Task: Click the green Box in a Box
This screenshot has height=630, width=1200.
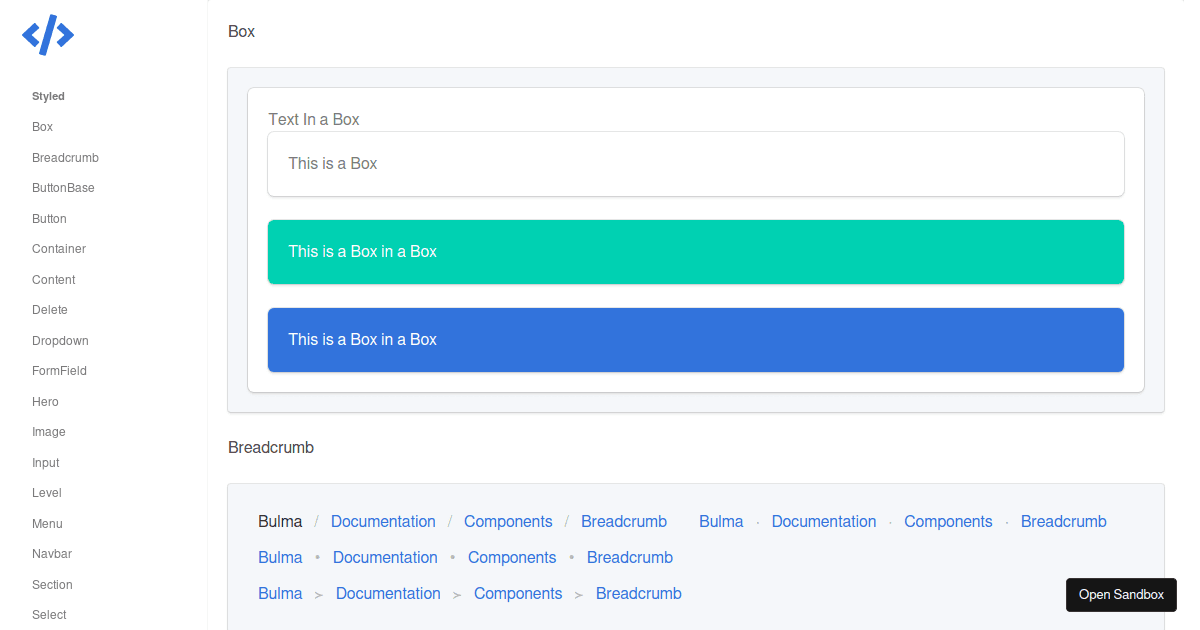Action: point(695,252)
